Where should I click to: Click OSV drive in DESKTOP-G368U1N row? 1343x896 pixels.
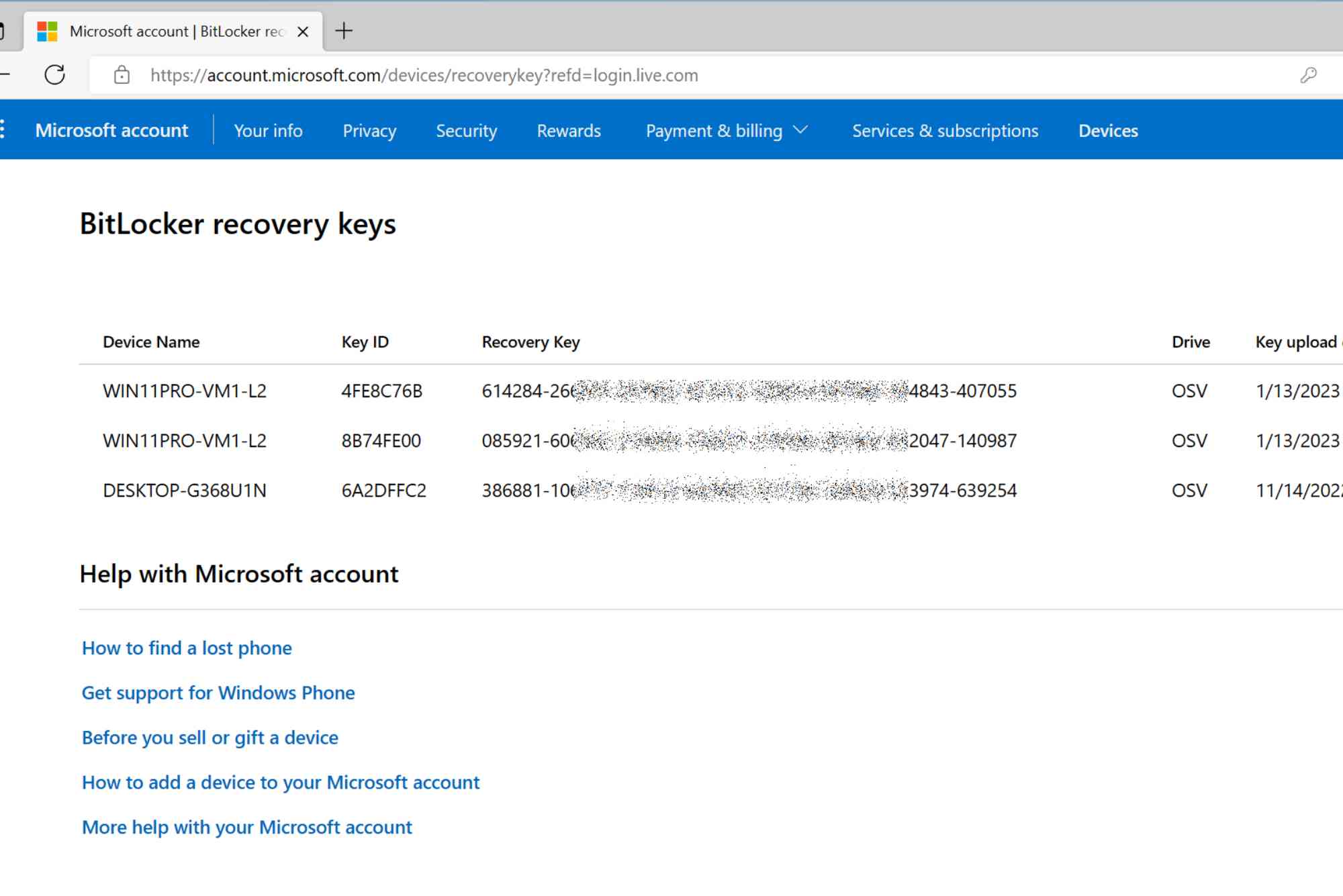(1189, 490)
